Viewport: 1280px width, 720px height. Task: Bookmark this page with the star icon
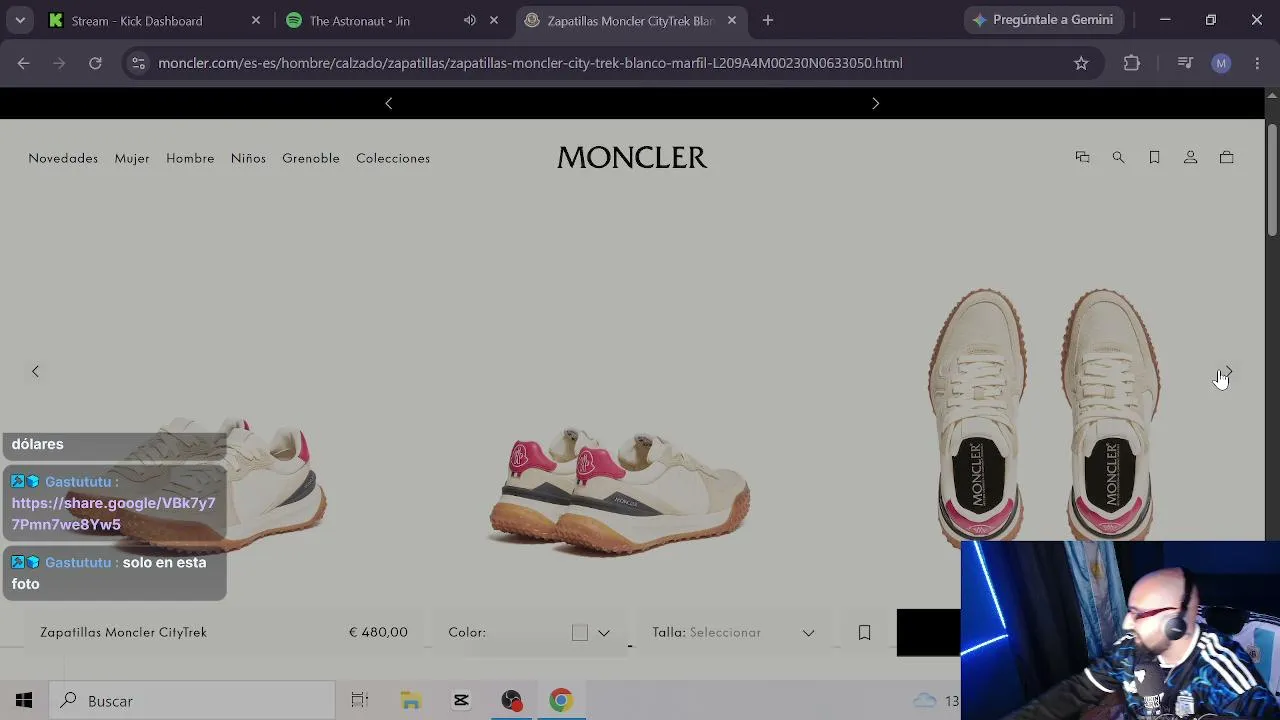[1081, 63]
